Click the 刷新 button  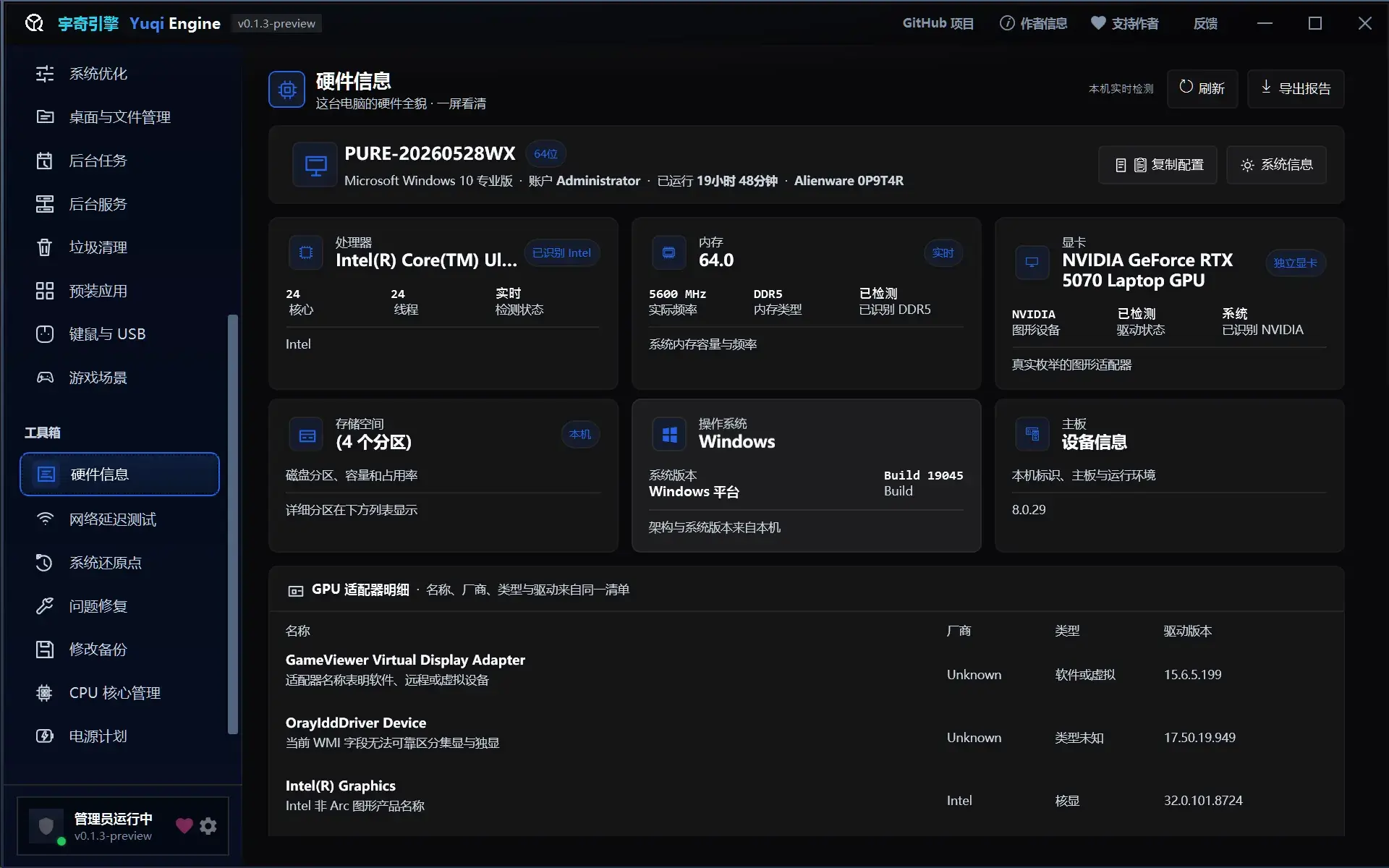(x=1202, y=88)
